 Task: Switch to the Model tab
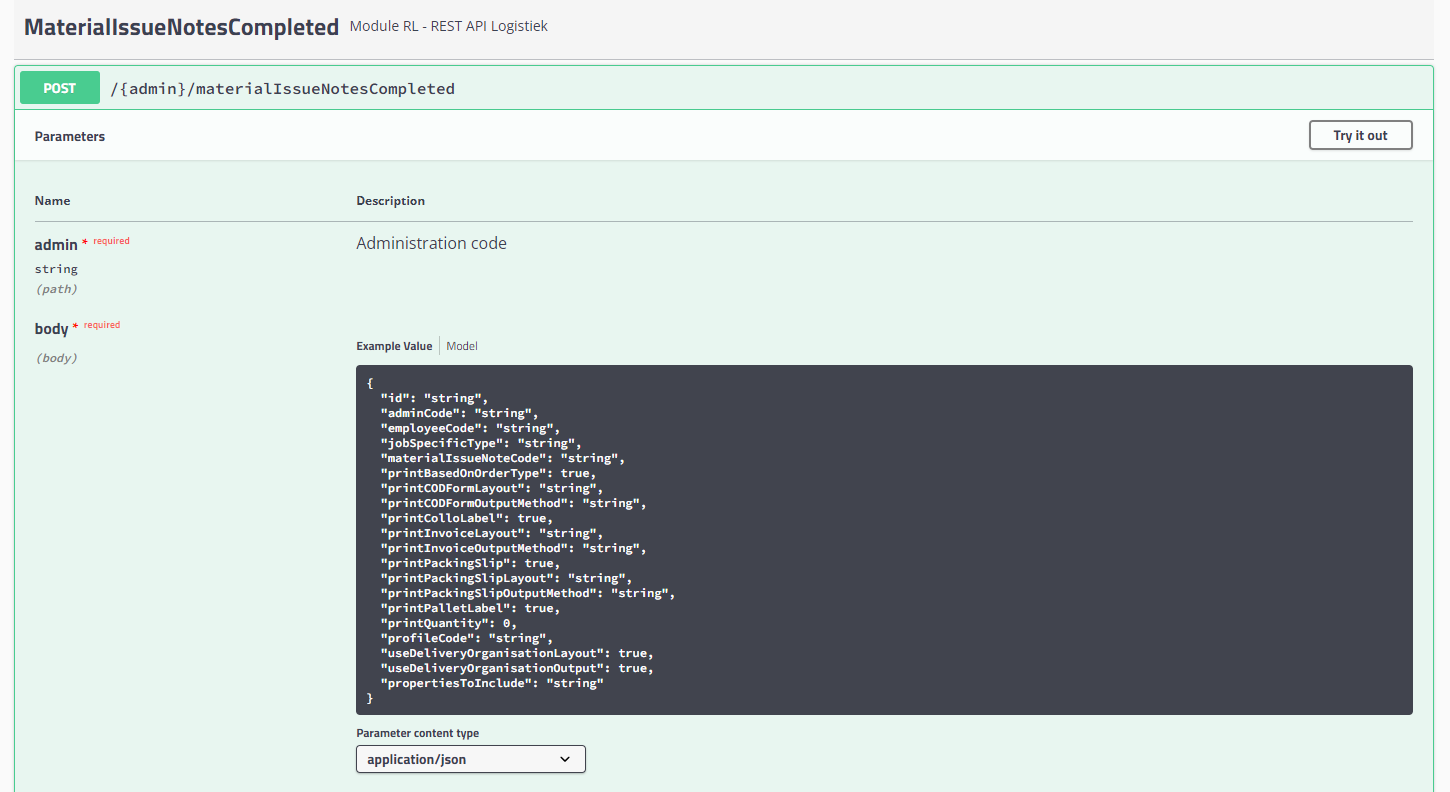click(x=462, y=346)
